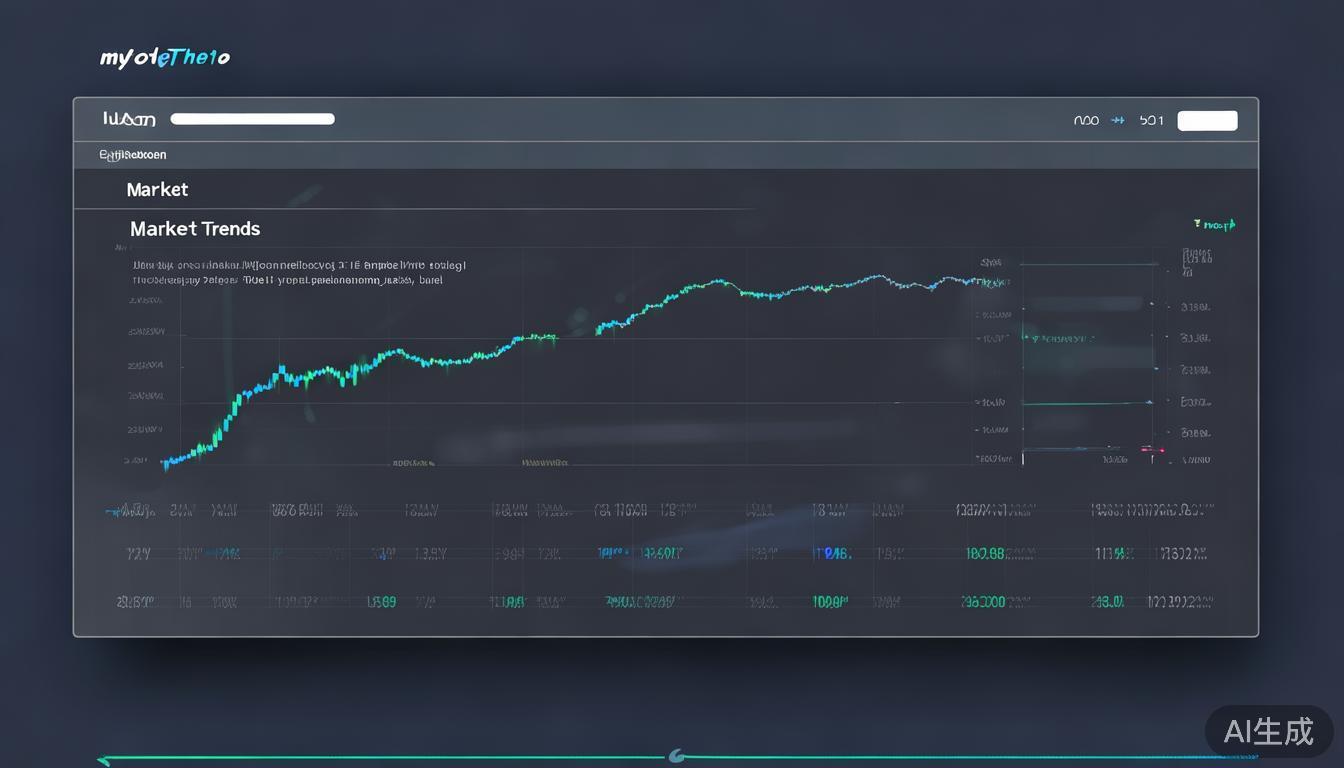
Task: Select the Market Trends section heading
Action: tap(195, 229)
